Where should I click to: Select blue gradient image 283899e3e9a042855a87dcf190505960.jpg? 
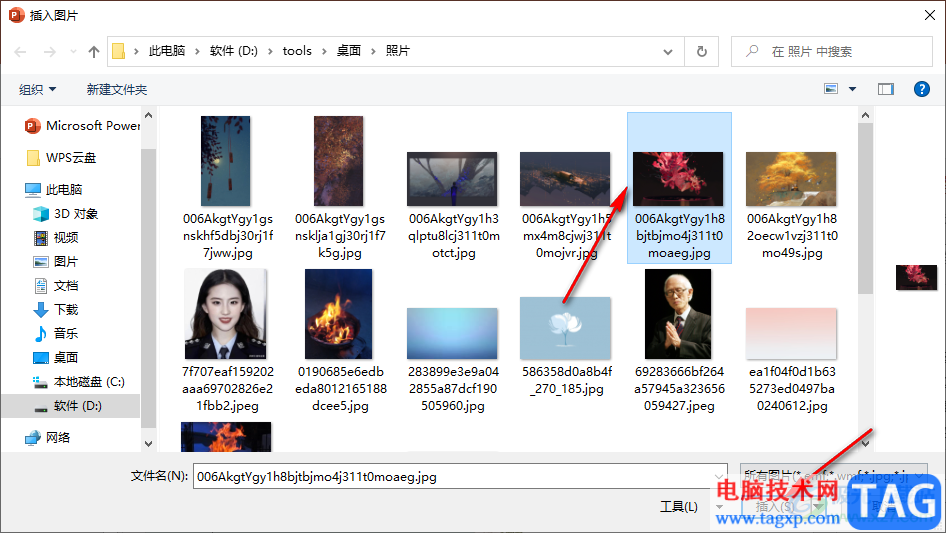453,360
